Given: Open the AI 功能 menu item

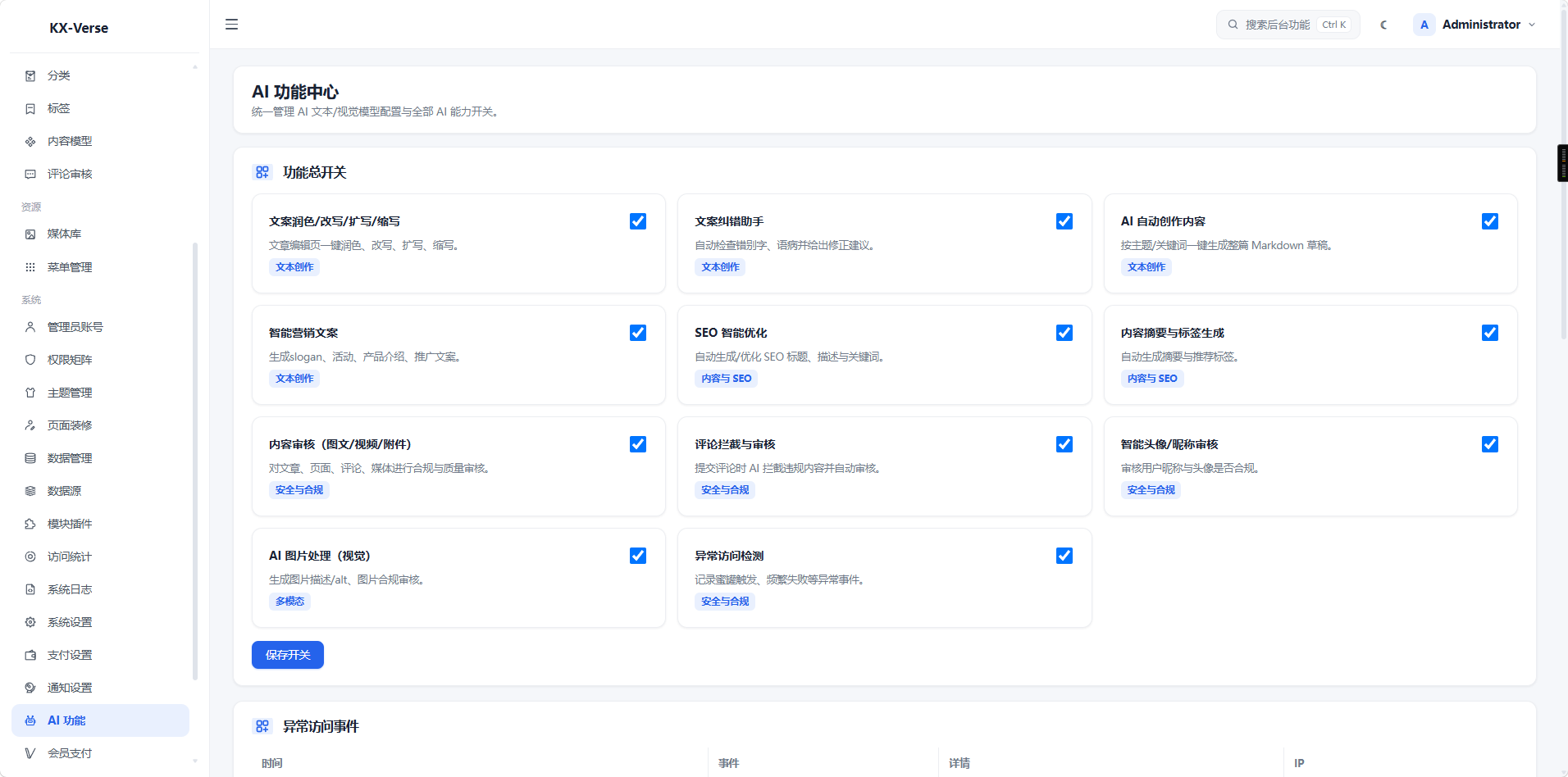Looking at the screenshot, I should click(x=100, y=720).
